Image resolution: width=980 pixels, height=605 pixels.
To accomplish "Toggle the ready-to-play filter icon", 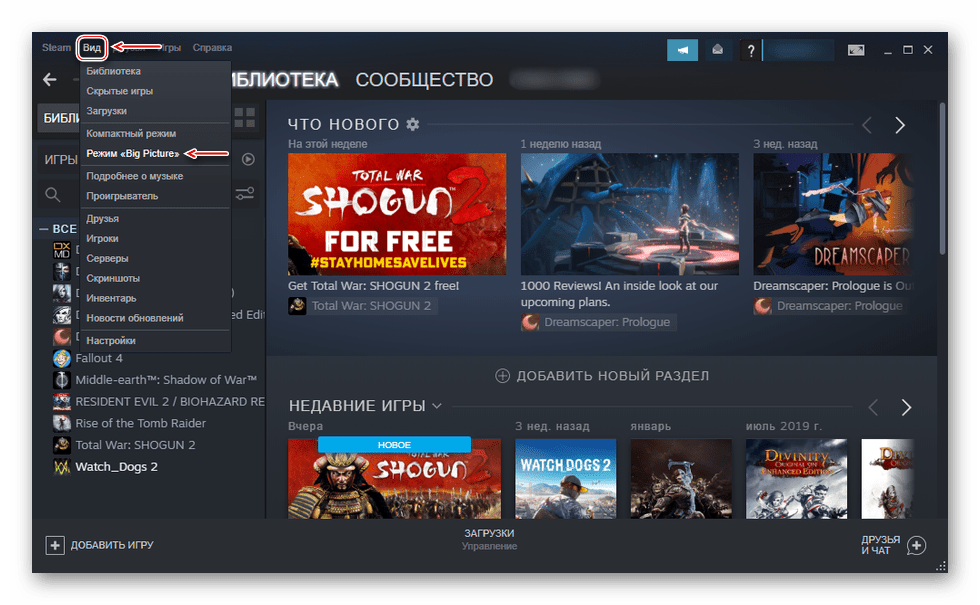I will (x=247, y=159).
